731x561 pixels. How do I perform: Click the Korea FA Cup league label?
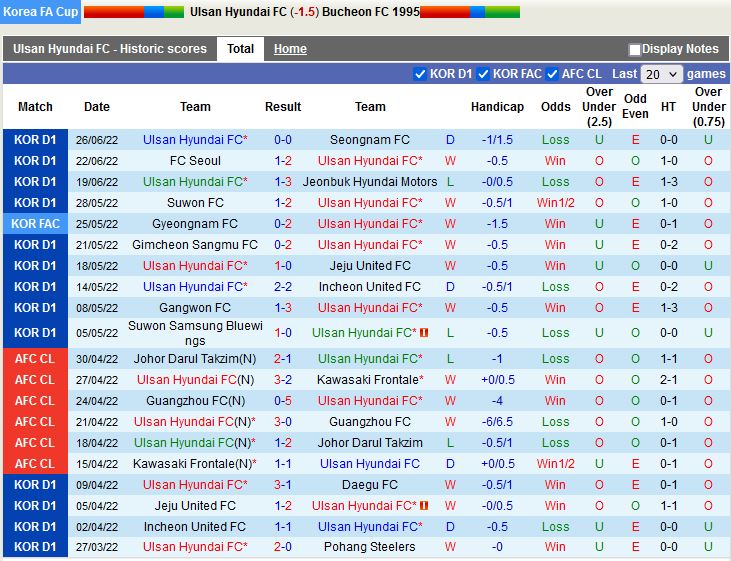41,12
